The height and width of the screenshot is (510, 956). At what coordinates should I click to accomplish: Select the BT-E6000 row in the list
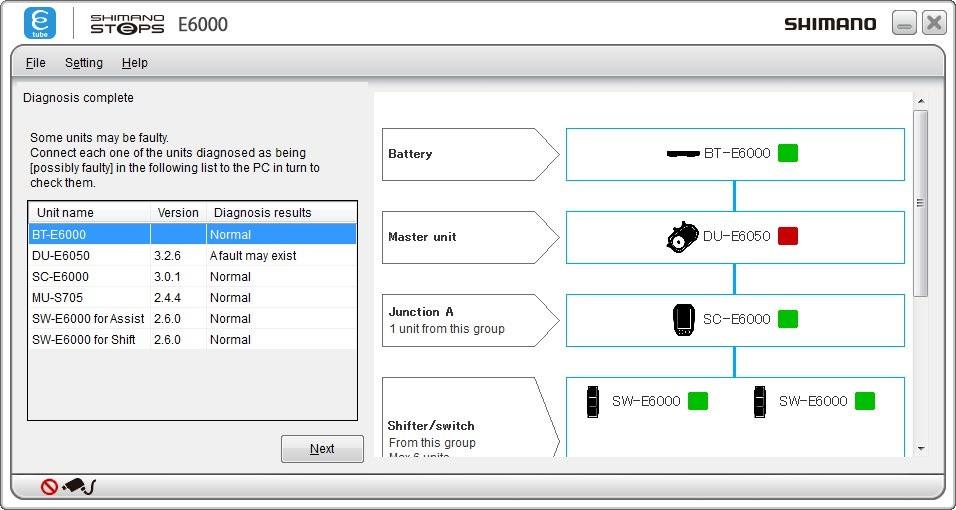[x=193, y=234]
